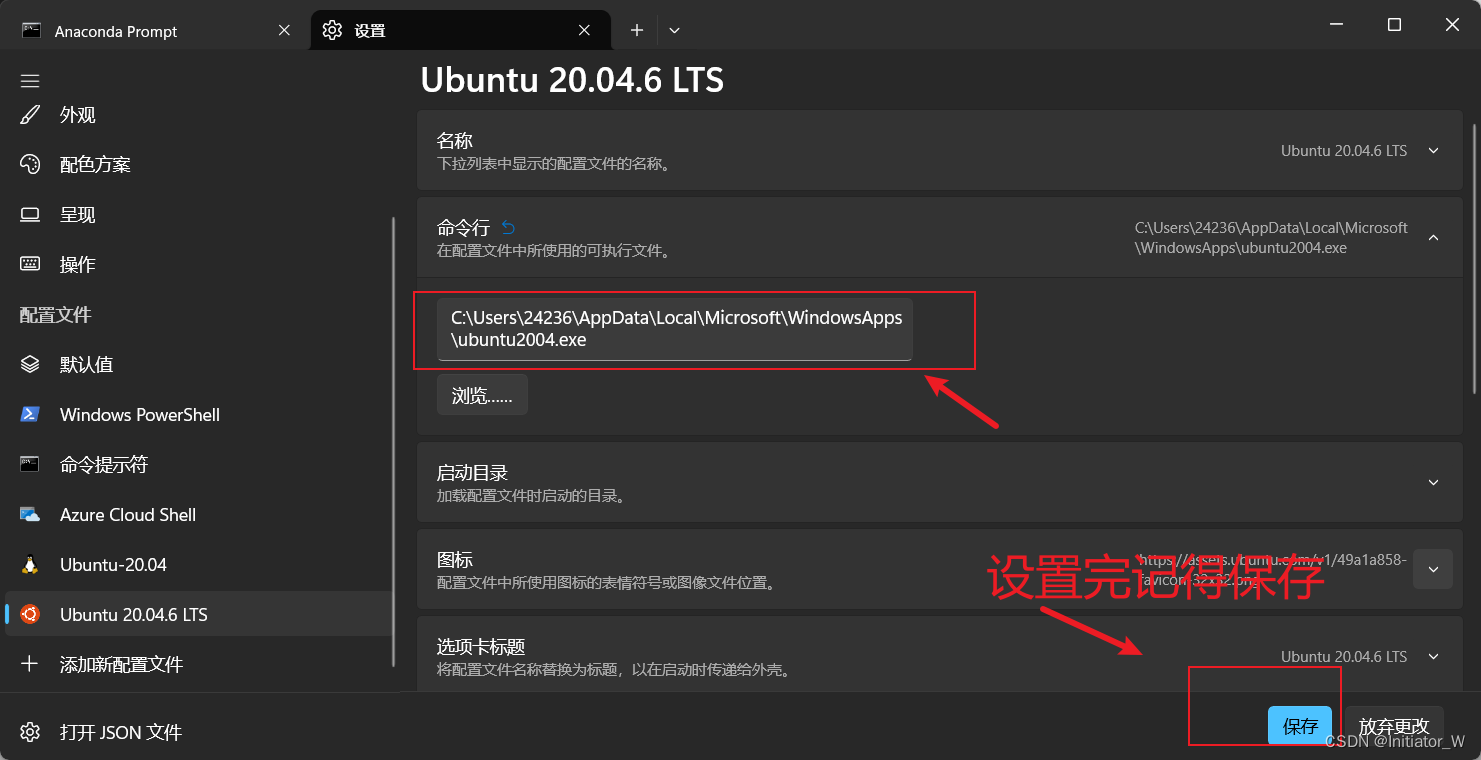Close the Settings tab
Screen dimensions: 1481x760
585,30
